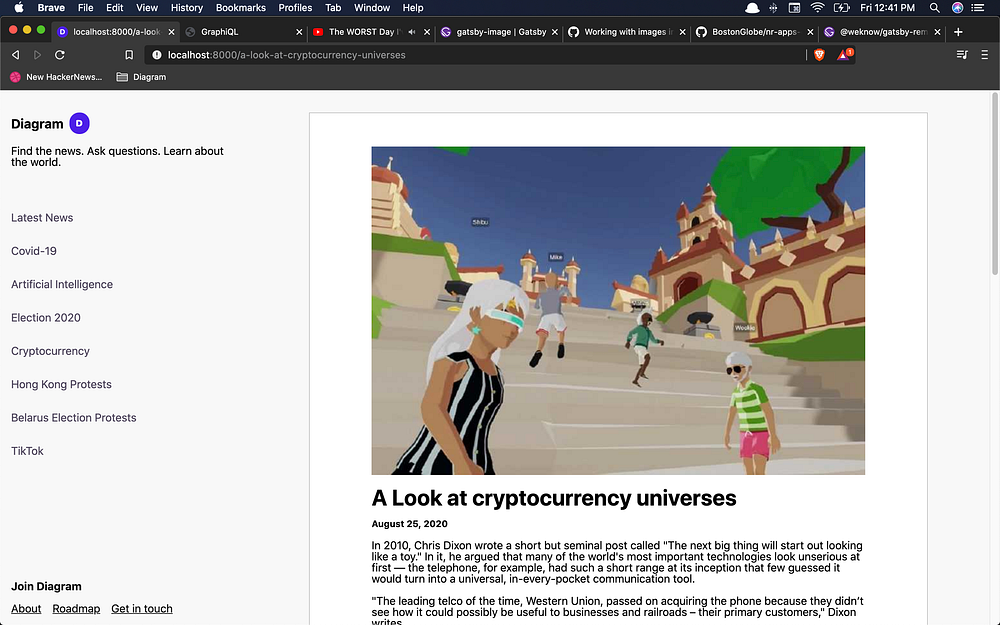Close the BostonGlobe/nr-apps tab

pos(810,32)
